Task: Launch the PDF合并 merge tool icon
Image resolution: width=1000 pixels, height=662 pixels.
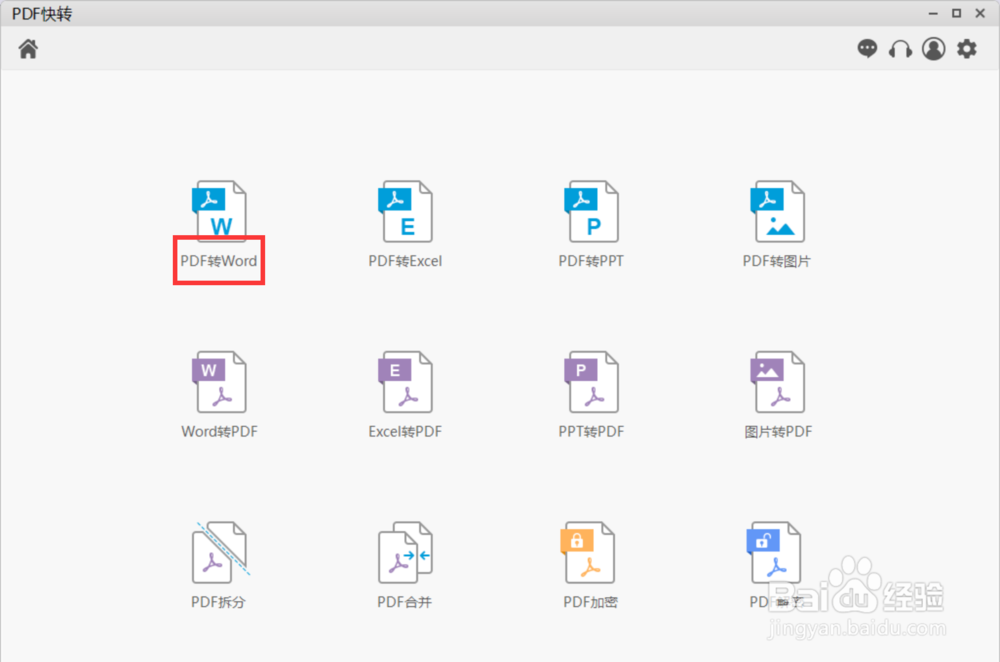Action: [405, 552]
